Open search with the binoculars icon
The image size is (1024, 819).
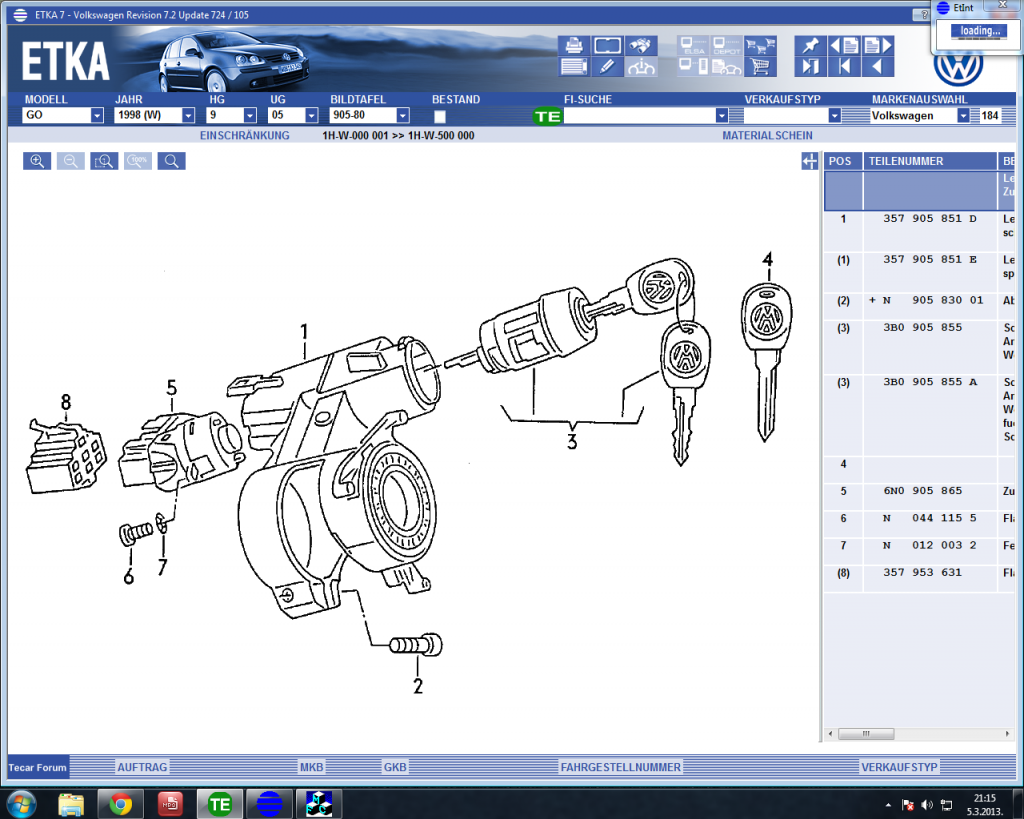pos(641,45)
